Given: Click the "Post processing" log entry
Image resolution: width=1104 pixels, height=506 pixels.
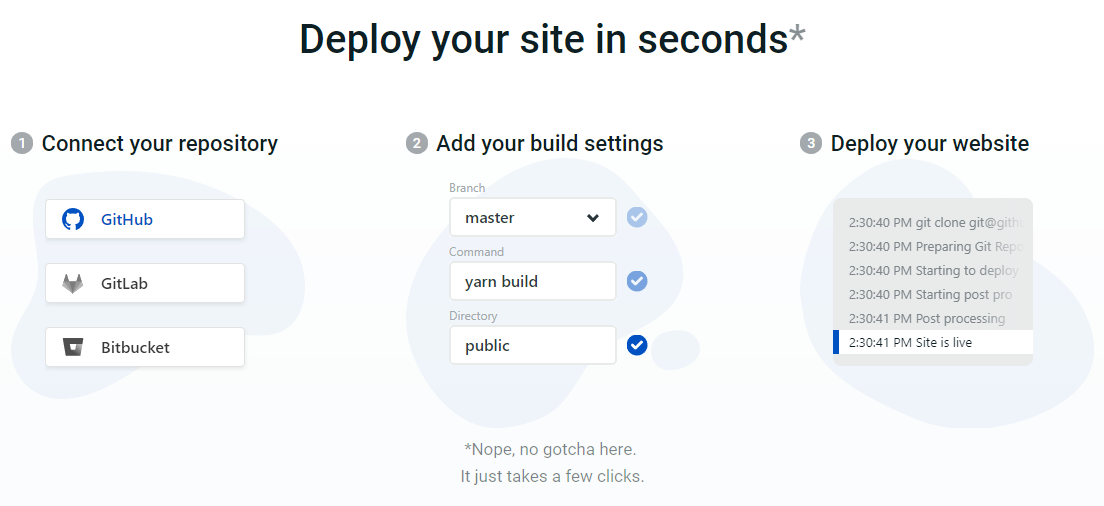Looking at the screenshot, I should pyautogui.click(x=933, y=318).
